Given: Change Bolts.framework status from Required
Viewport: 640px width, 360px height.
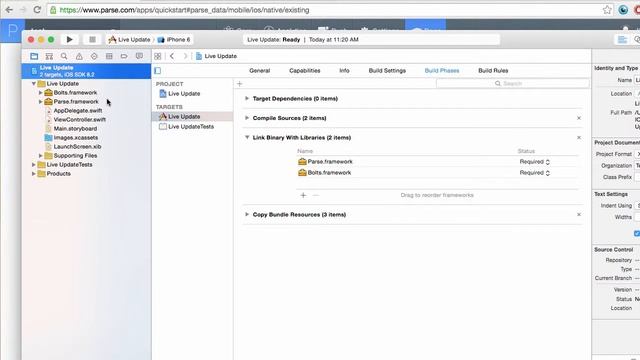Looking at the screenshot, I should click(535, 173).
